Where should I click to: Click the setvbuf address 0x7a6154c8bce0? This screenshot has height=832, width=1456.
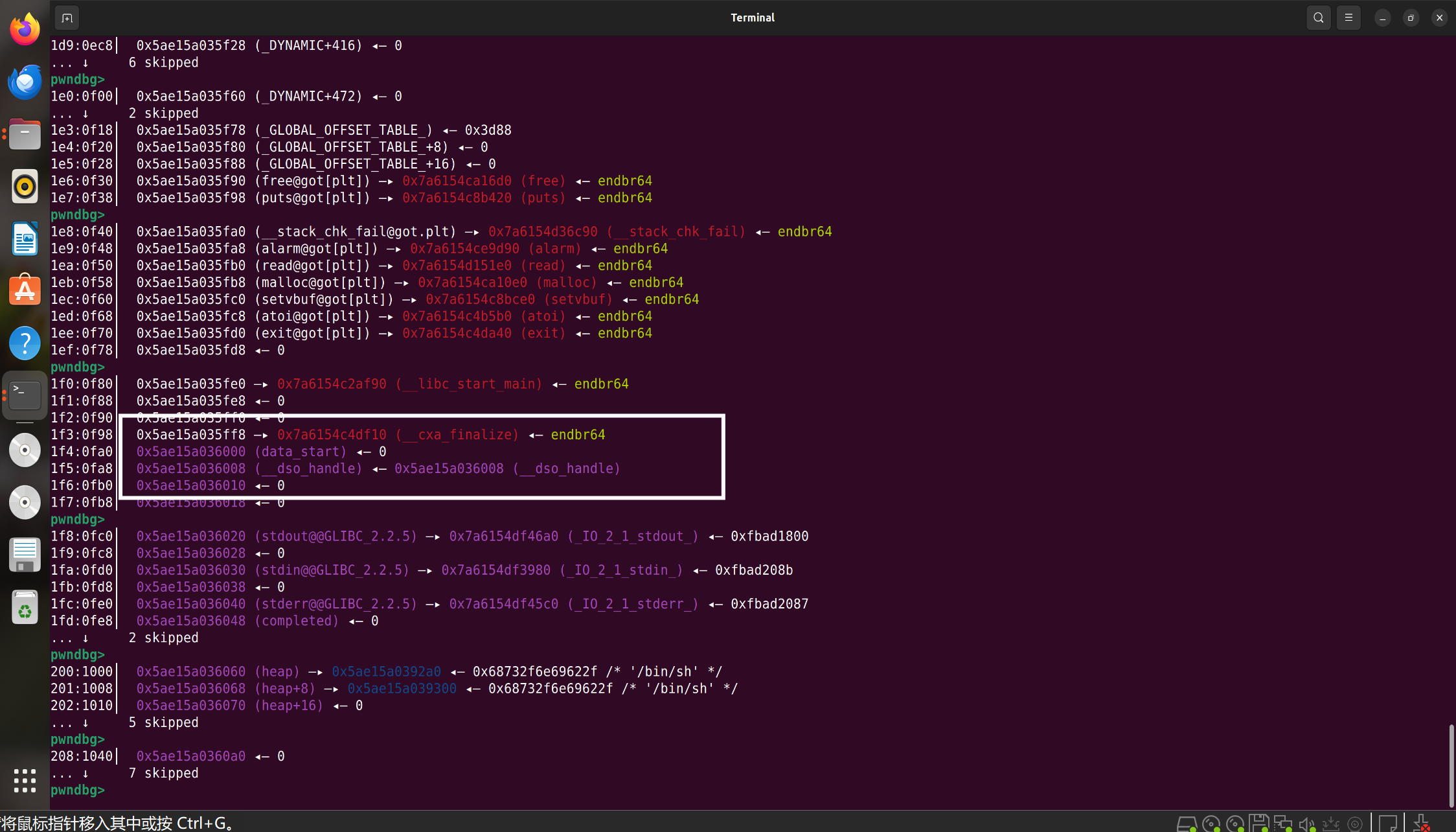[480, 299]
